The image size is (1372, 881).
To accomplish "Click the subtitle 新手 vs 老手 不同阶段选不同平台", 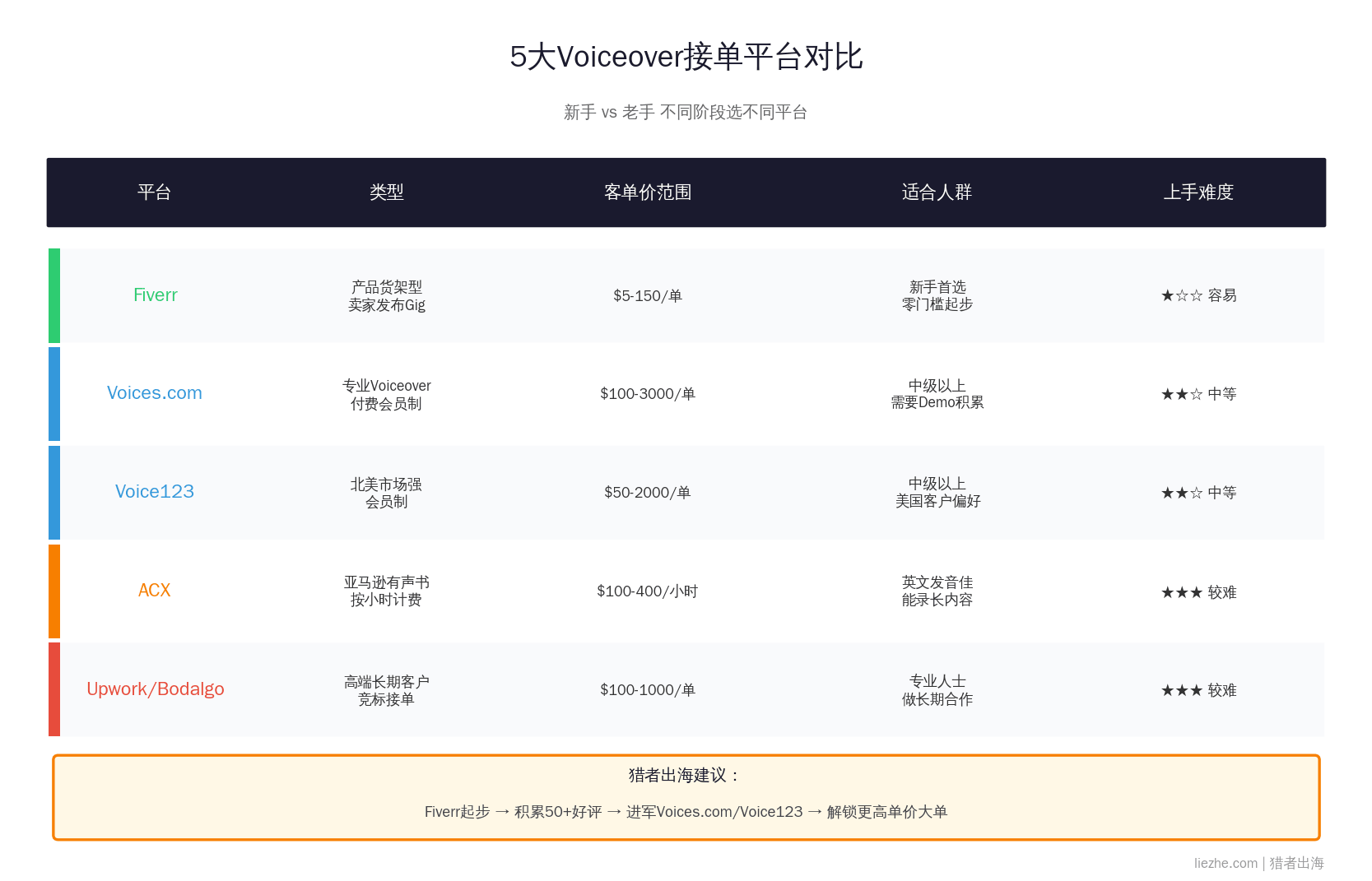I will (x=686, y=112).
